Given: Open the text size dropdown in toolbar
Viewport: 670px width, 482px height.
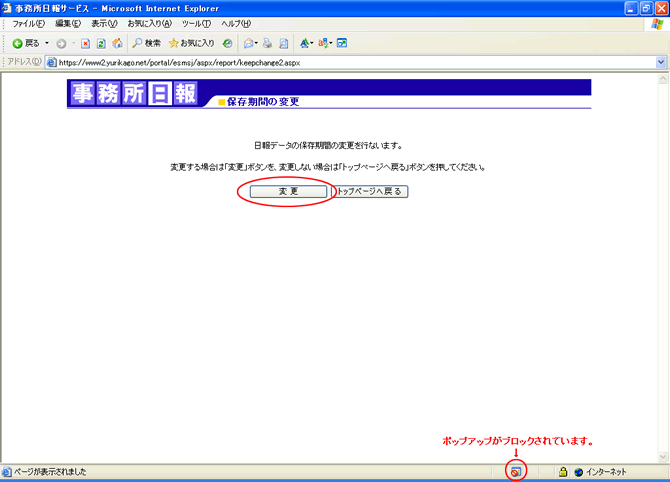Looking at the screenshot, I should coord(305,43).
